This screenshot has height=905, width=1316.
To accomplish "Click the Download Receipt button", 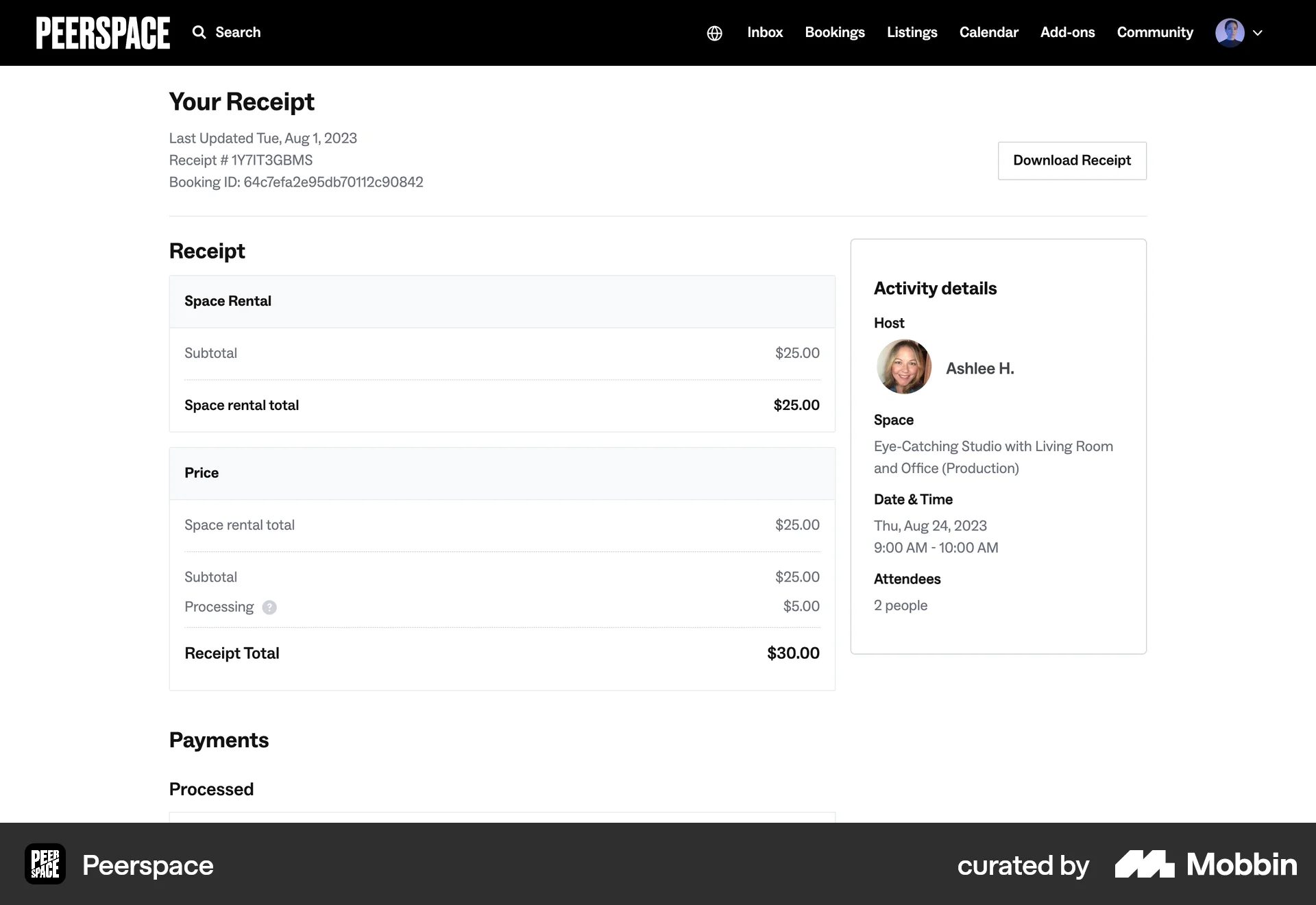I will click(1071, 160).
